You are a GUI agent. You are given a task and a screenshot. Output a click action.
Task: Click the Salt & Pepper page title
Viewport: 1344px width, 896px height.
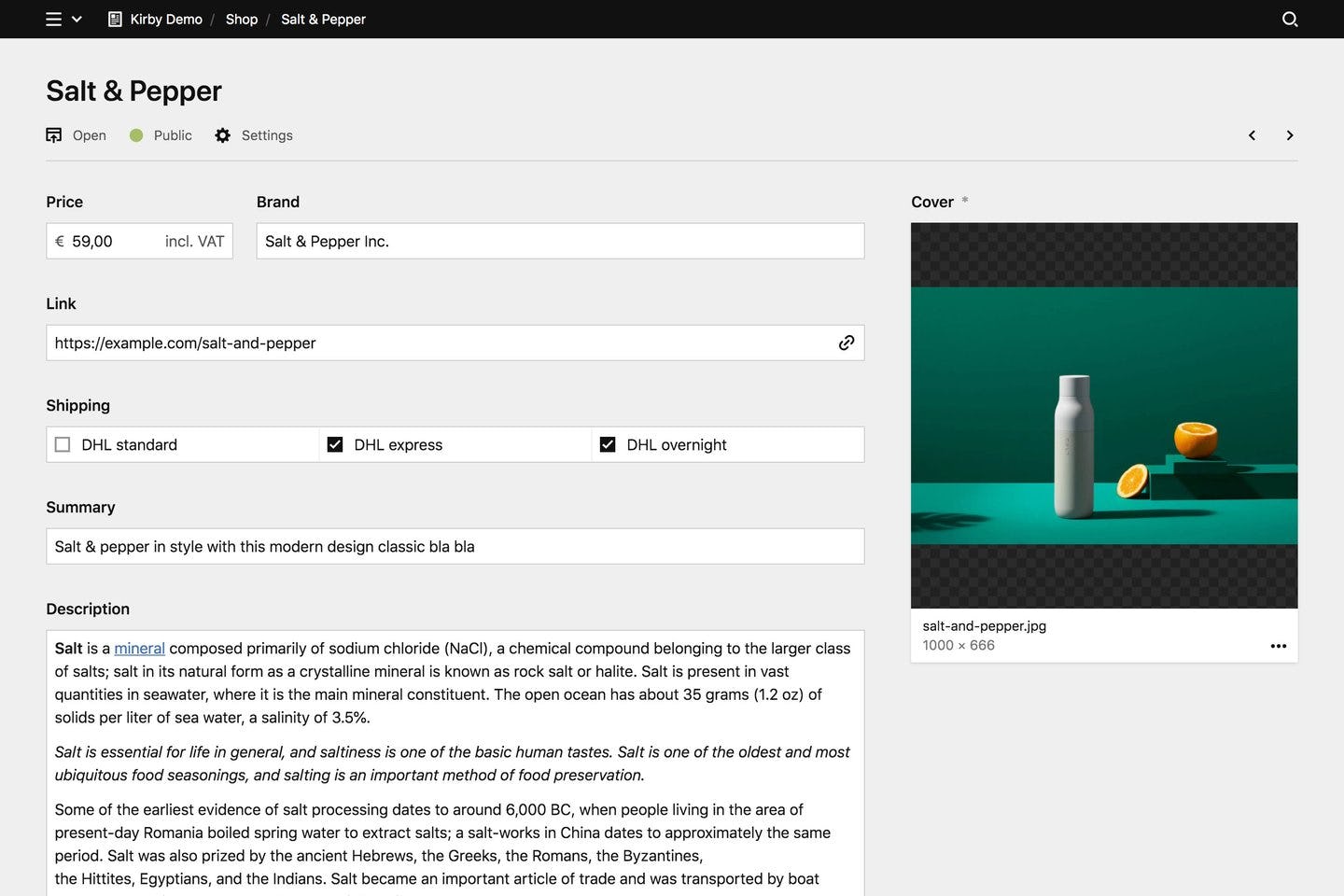pos(133,91)
